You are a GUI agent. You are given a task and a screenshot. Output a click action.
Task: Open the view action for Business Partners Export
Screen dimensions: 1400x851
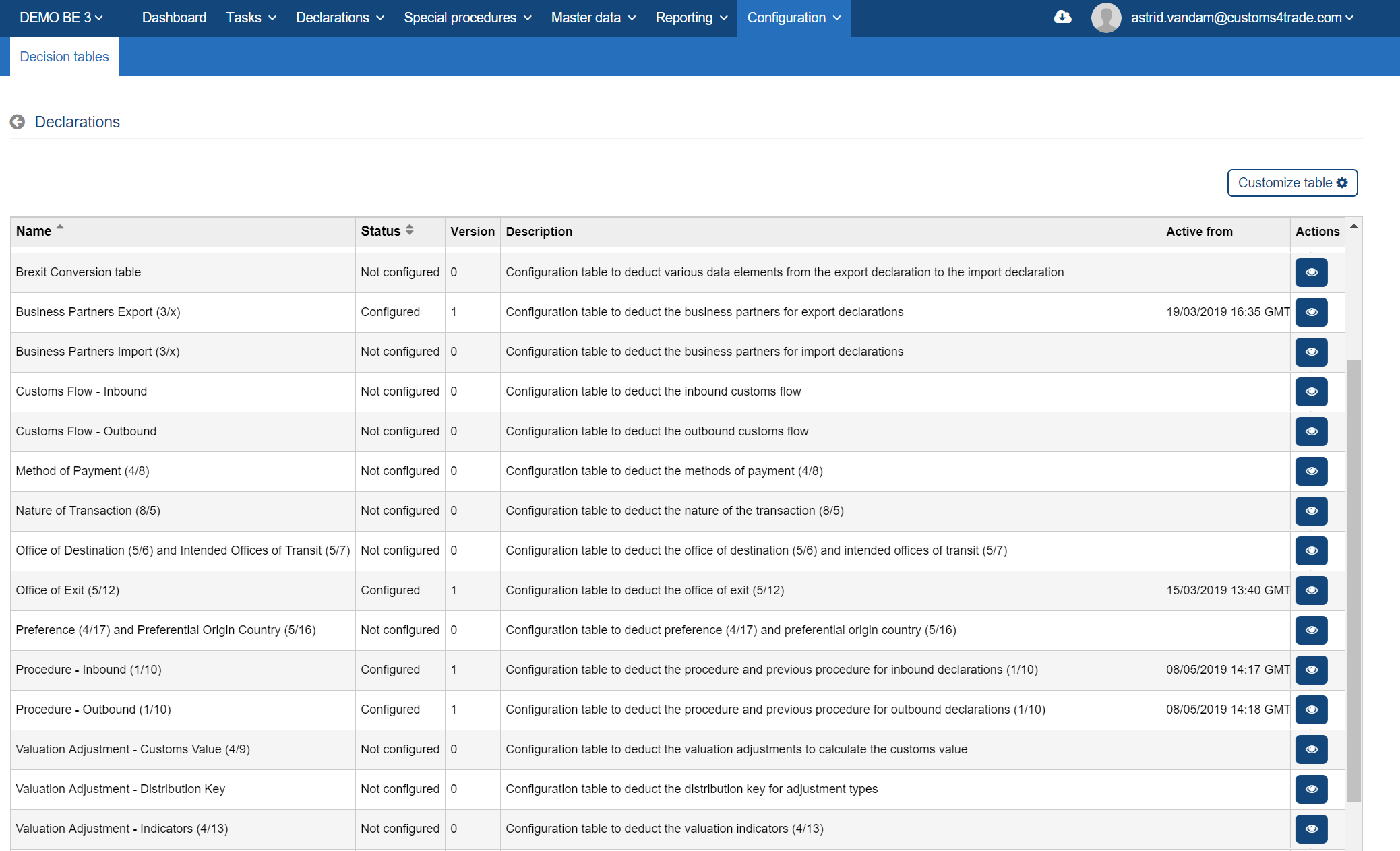point(1310,312)
